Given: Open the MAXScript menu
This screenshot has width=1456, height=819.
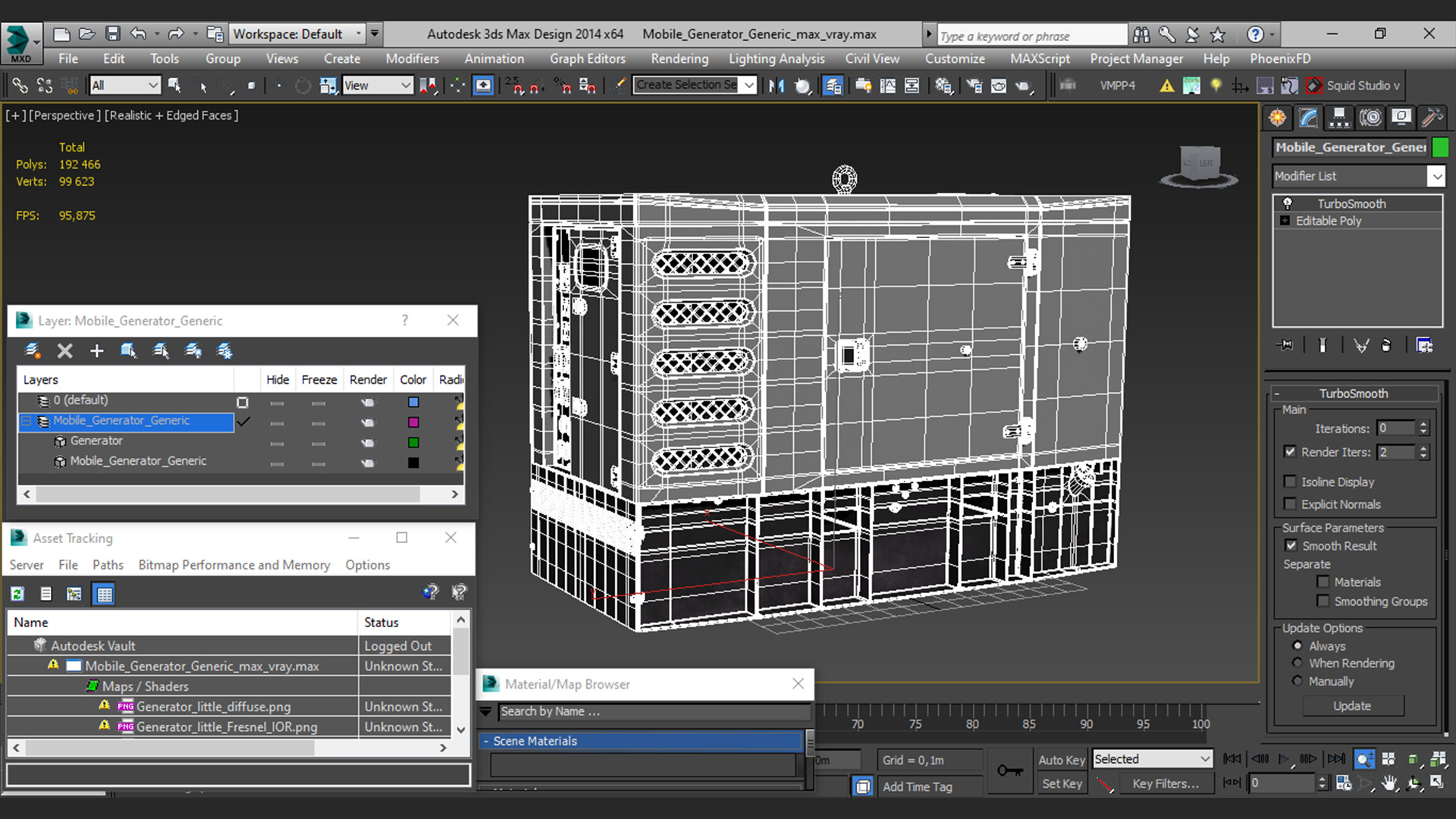Looking at the screenshot, I should pos(1040,58).
